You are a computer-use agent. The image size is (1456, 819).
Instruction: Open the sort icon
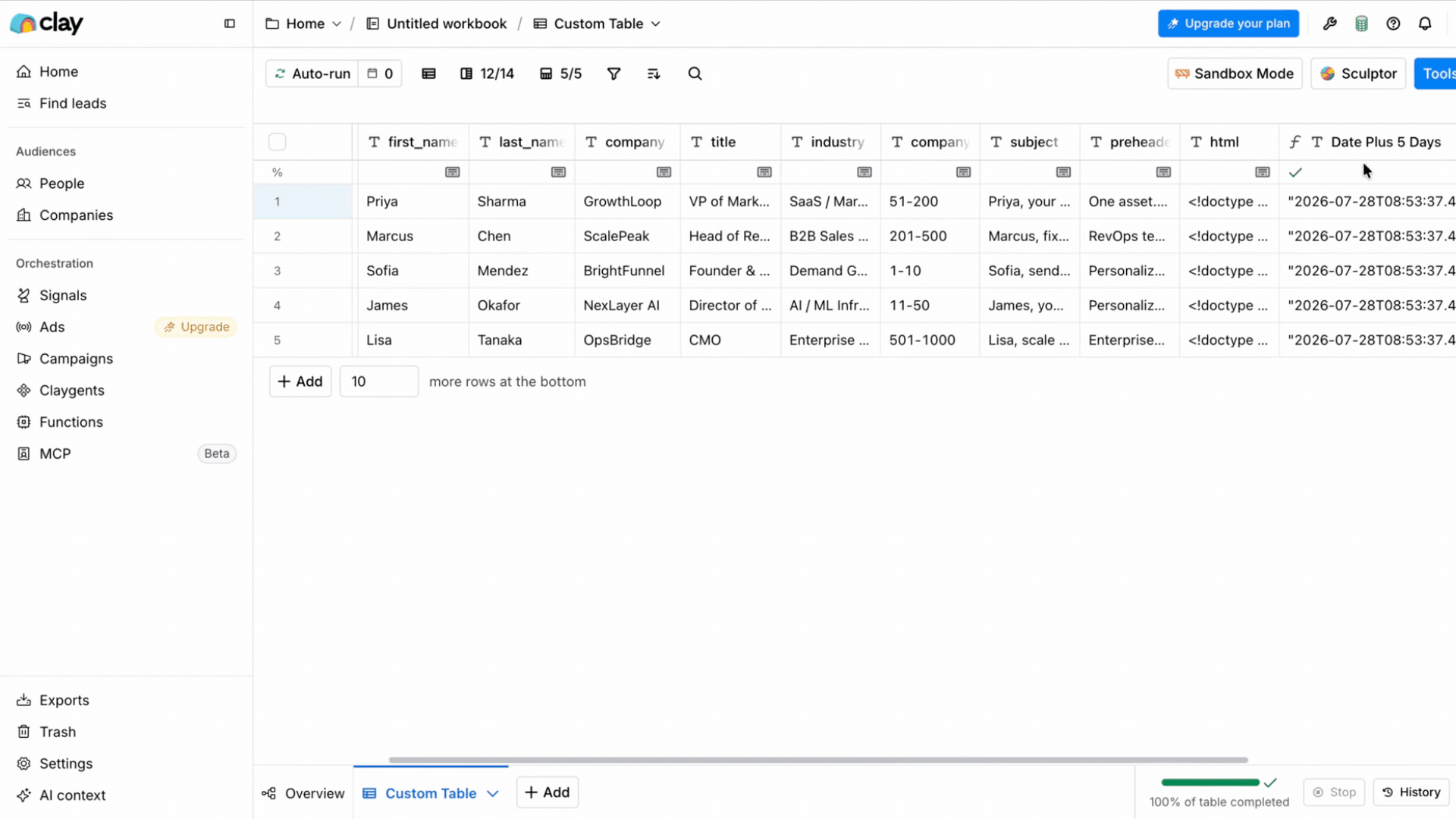[x=654, y=74]
